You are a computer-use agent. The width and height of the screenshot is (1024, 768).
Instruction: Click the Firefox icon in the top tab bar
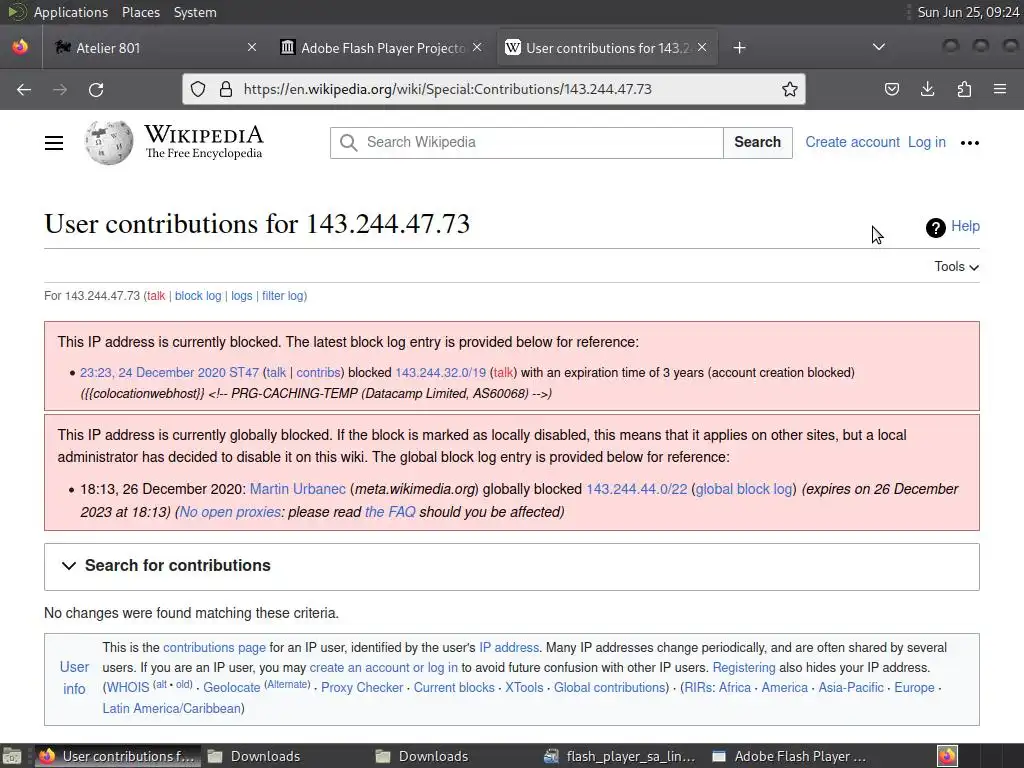click(x=20, y=47)
